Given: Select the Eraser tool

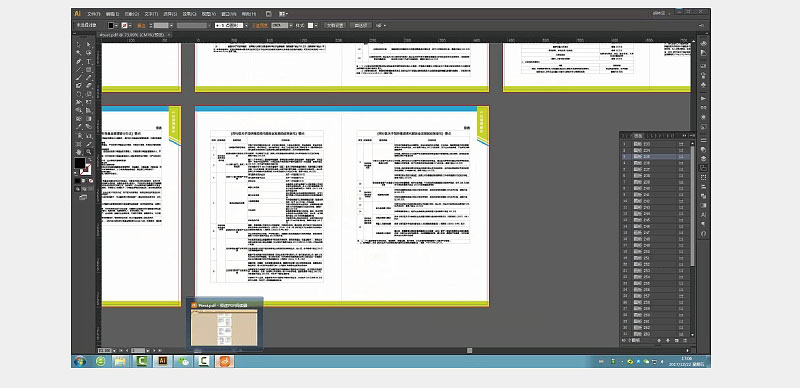Looking at the screenshot, I should [89, 85].
